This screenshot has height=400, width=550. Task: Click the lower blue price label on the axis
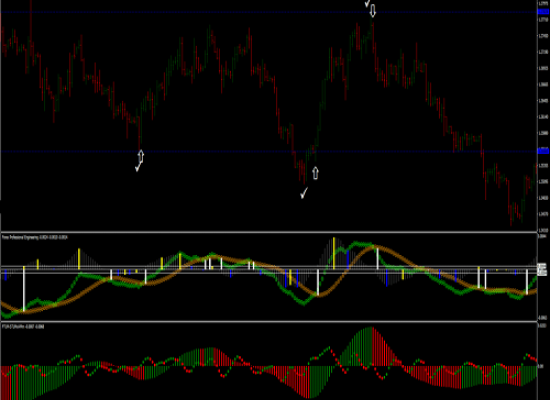click(543, 151)
